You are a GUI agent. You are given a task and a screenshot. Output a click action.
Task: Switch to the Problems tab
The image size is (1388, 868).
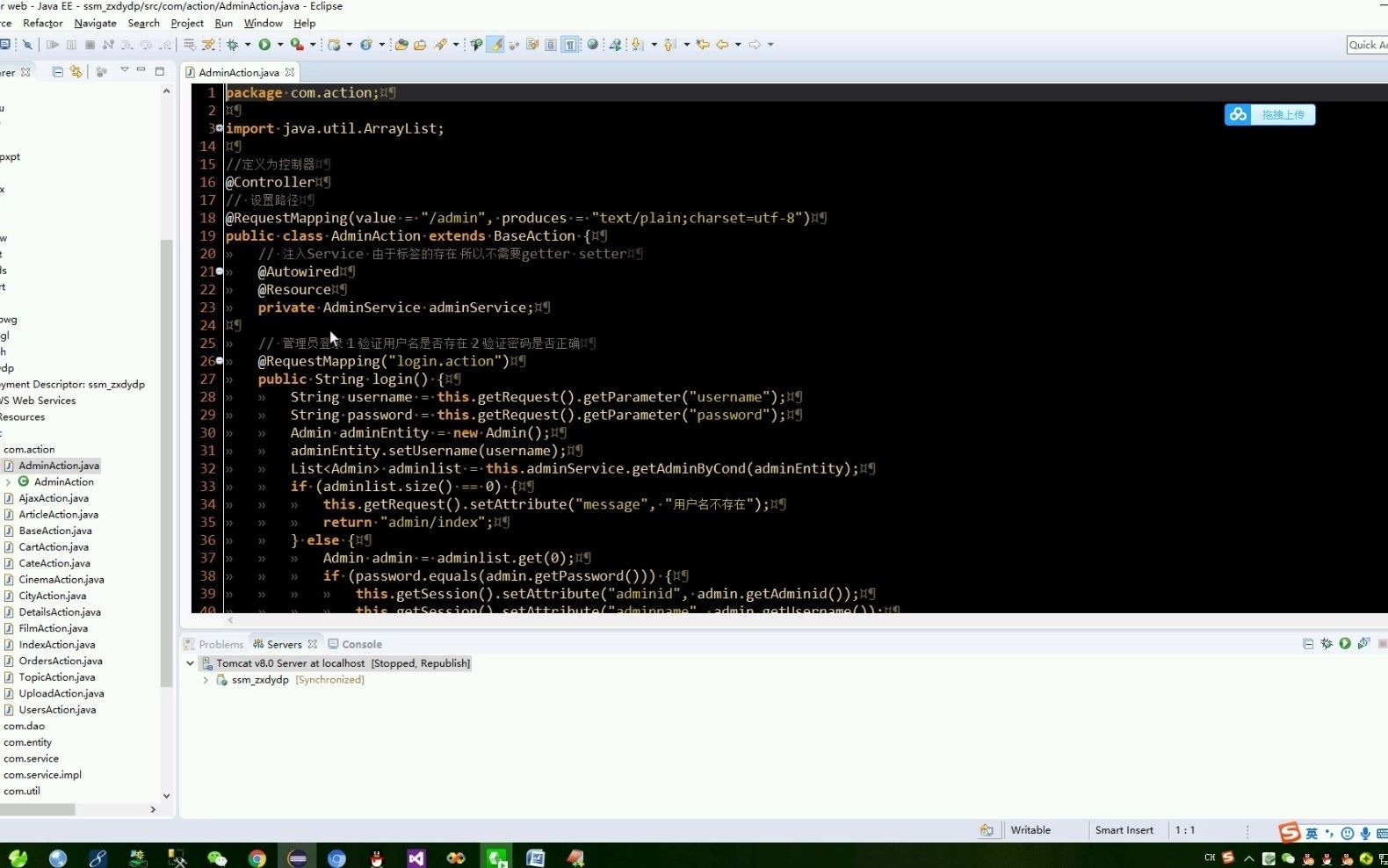click(x=213, y=644)
